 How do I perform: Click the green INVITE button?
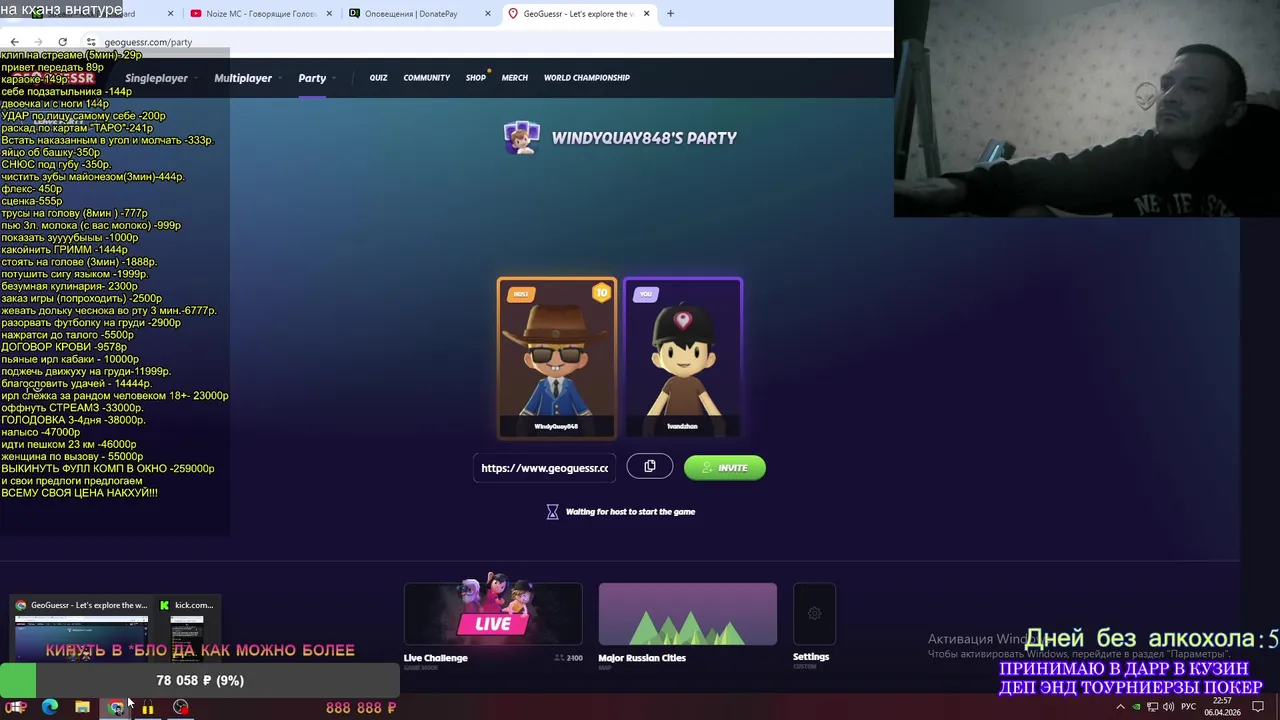(725, 468)
